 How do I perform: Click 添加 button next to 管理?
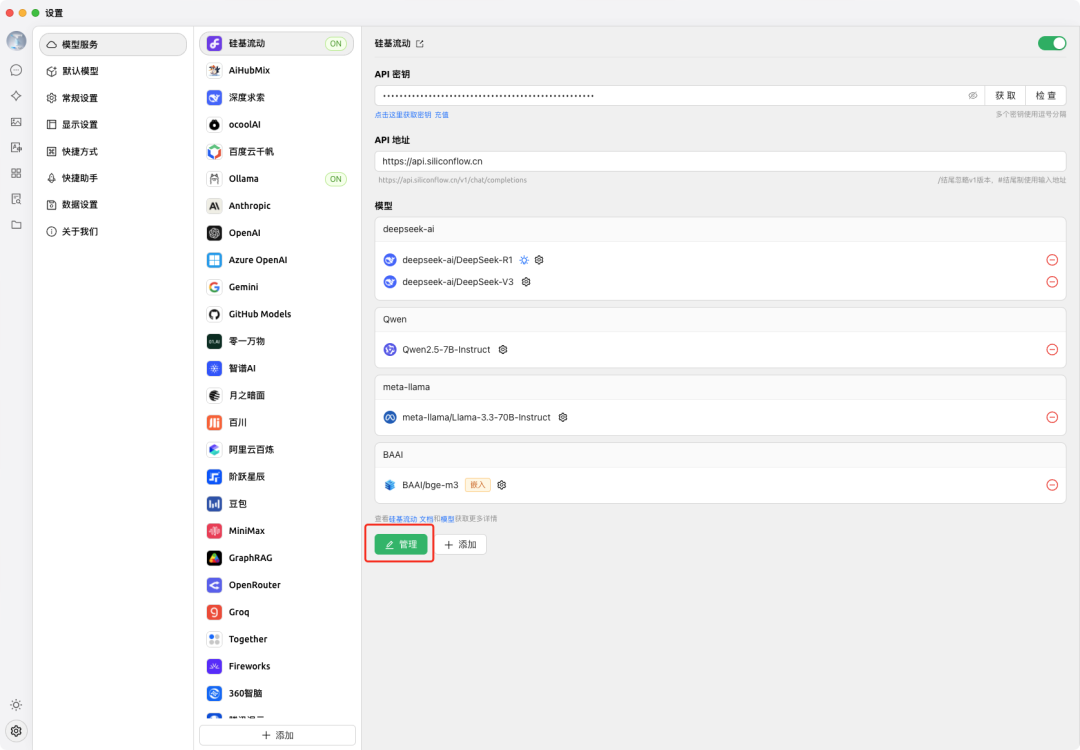click(461, 544)
